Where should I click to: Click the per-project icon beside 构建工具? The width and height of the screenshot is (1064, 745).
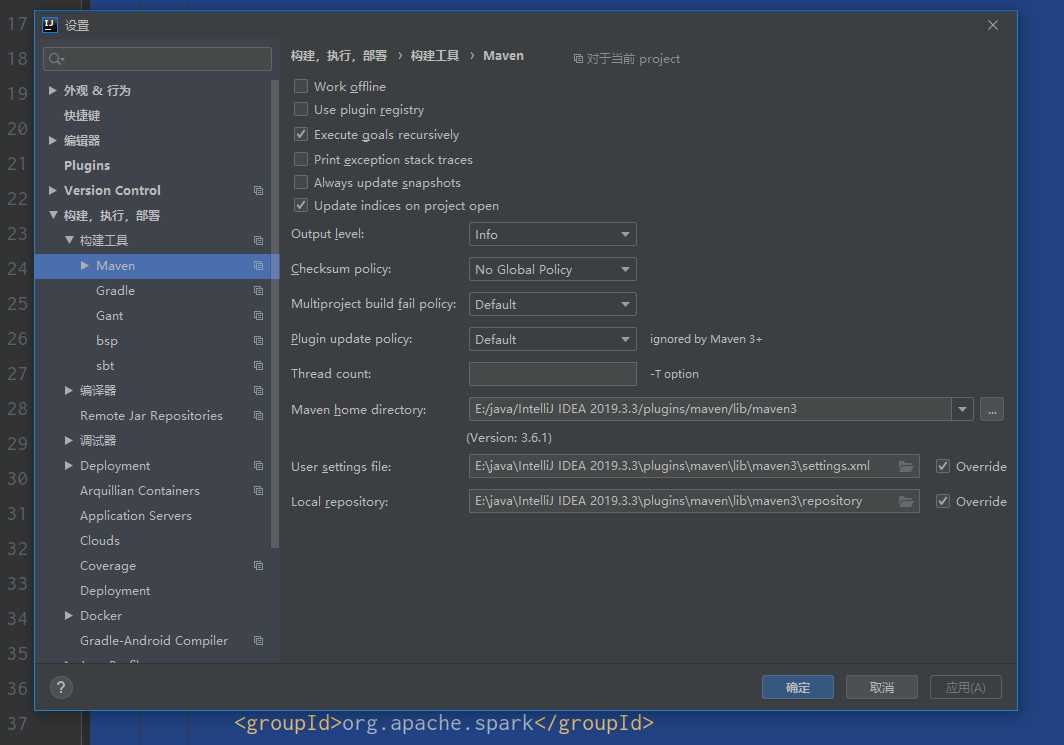click(x=259, y=240)
